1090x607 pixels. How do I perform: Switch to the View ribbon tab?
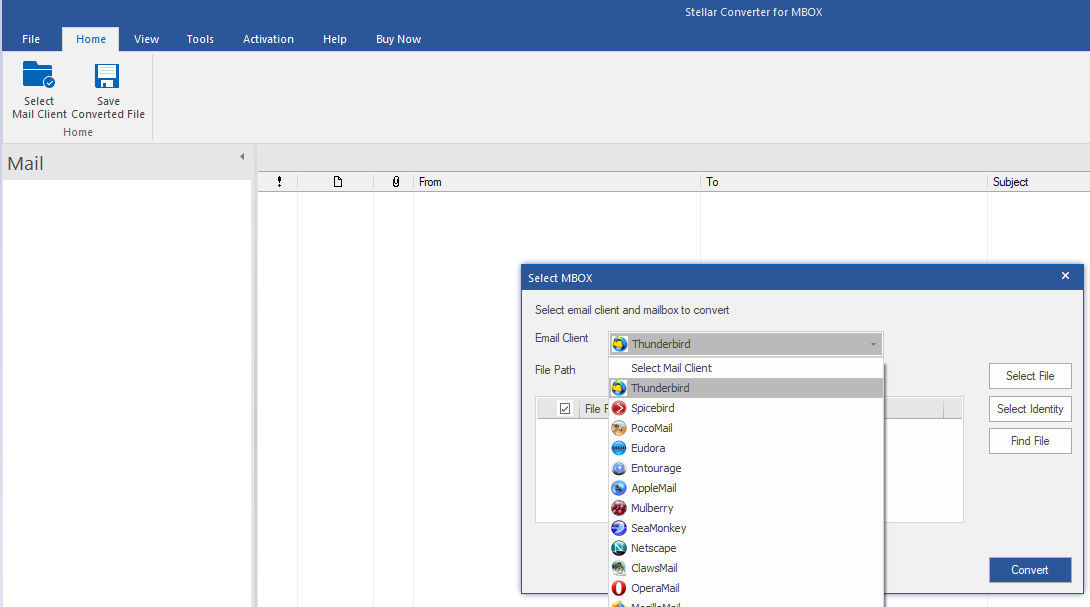tap(146, 39)
